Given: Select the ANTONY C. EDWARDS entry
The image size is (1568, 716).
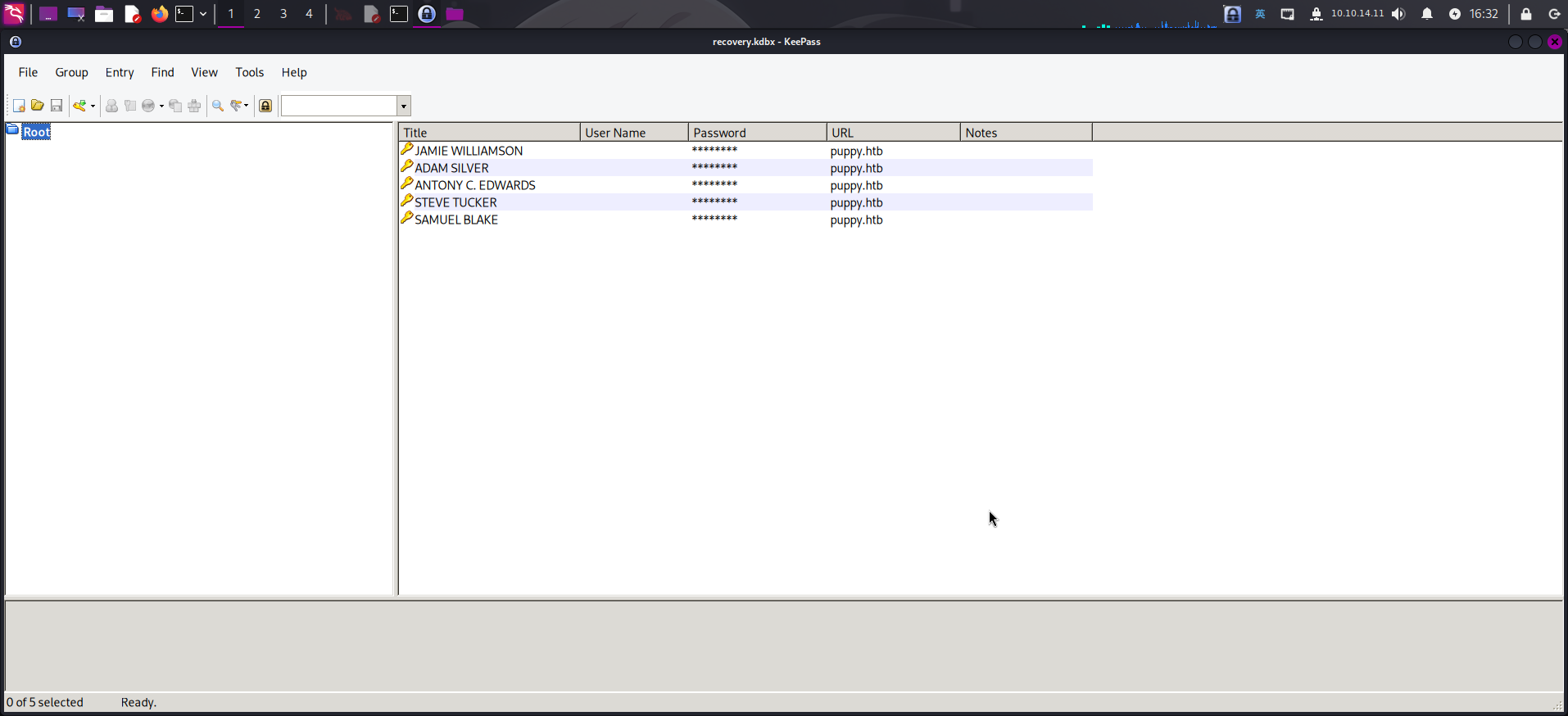Looking at the screenshot, I should (474, 185).
